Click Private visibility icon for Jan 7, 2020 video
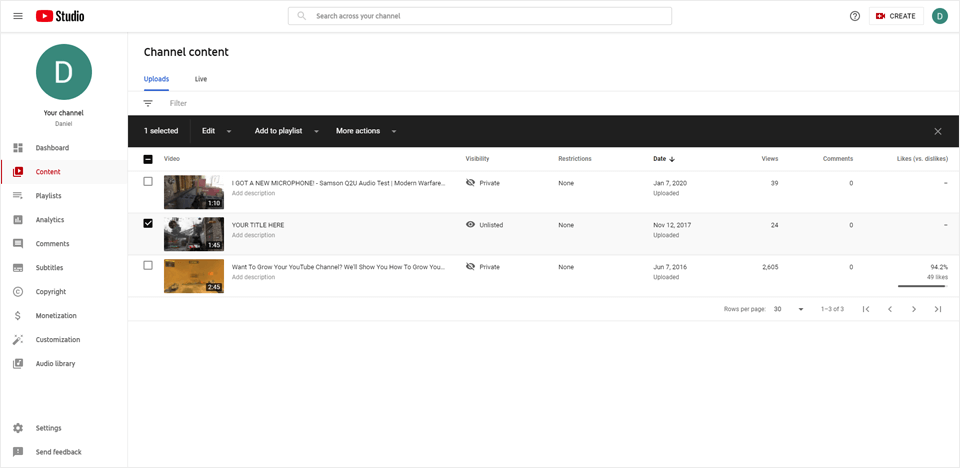 [470, 183]
